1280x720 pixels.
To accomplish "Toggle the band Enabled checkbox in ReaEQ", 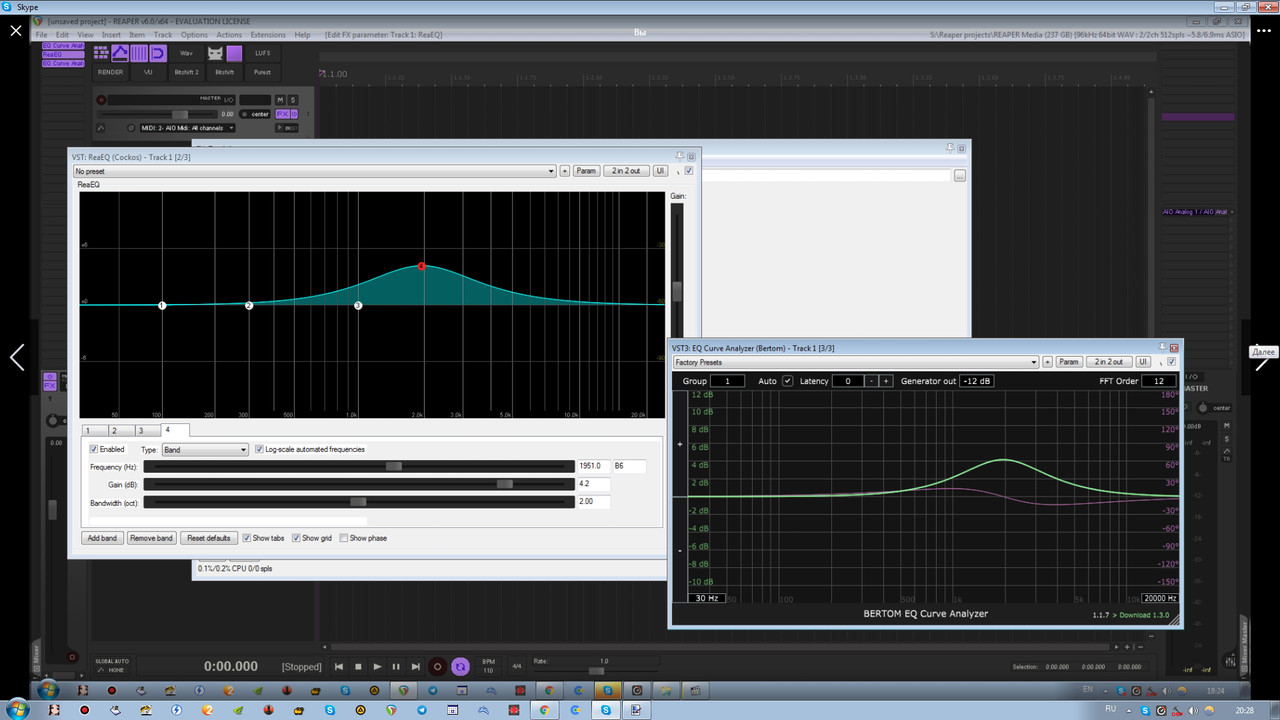I will pos(94,449).
